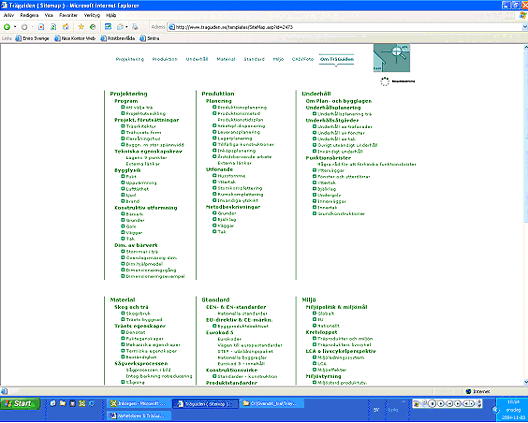
Task: Open the Hjälp menu
Action: click(x=111, y=15)
